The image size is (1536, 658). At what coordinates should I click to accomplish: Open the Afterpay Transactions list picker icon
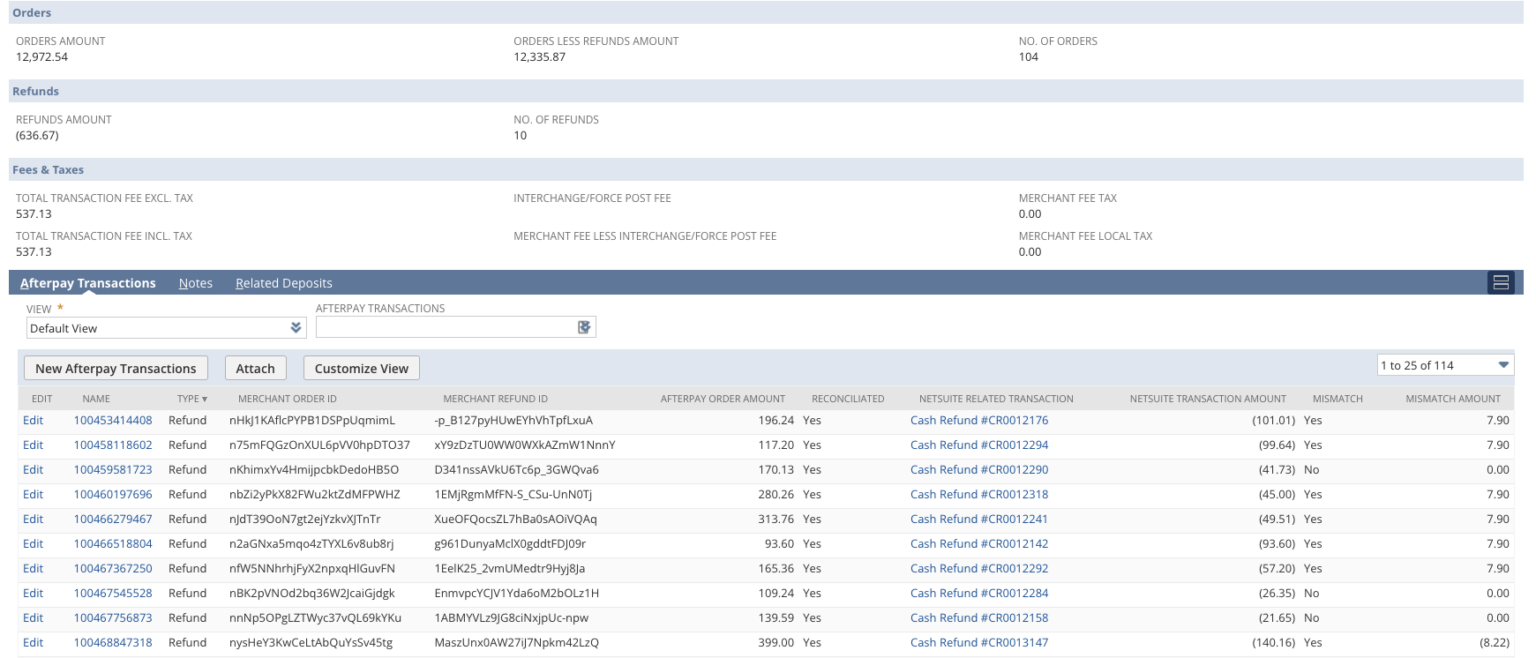(x=584, y=327)
